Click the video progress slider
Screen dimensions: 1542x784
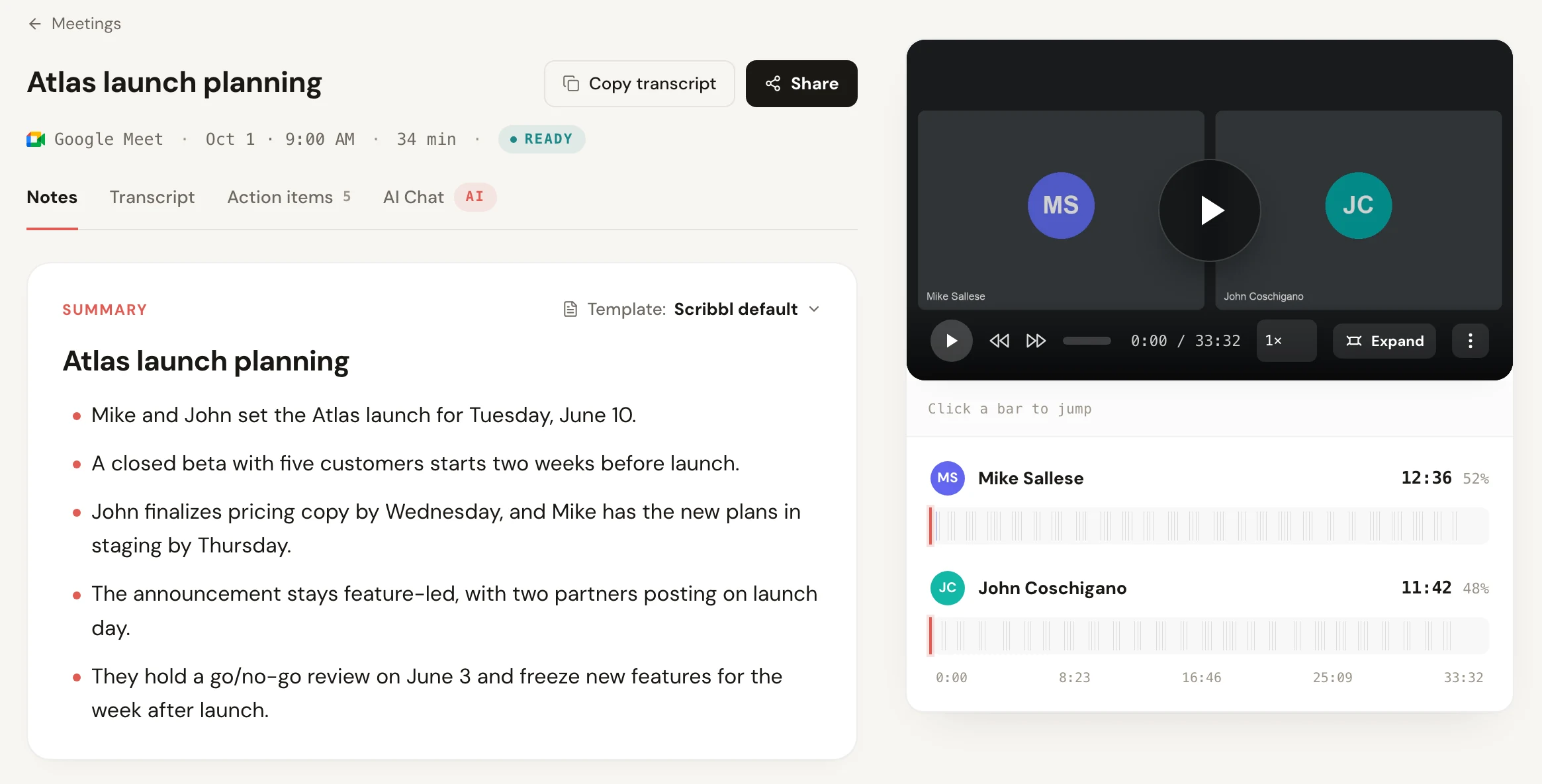point(1087,341)
